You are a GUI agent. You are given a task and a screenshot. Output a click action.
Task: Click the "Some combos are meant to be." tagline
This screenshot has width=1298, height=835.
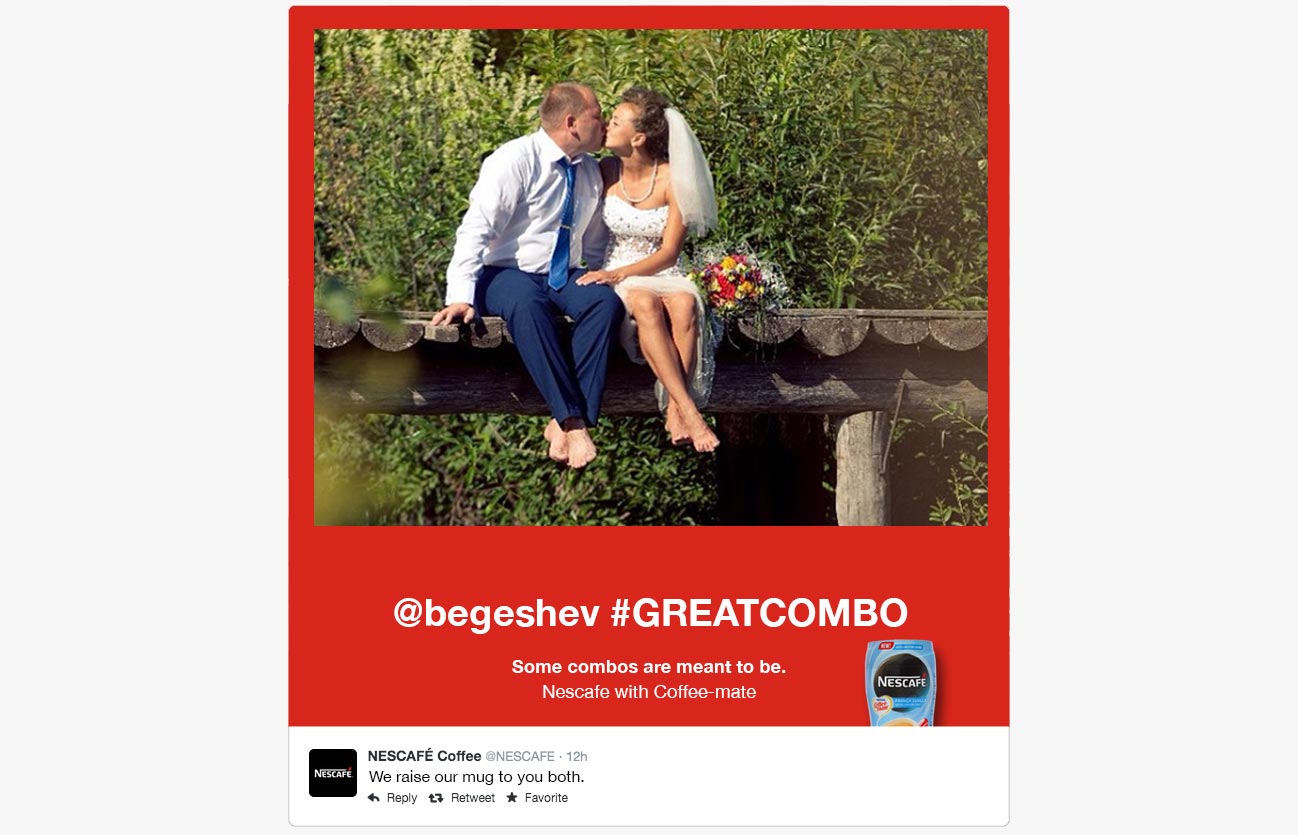pyautogui.click(x=649, y=667)
